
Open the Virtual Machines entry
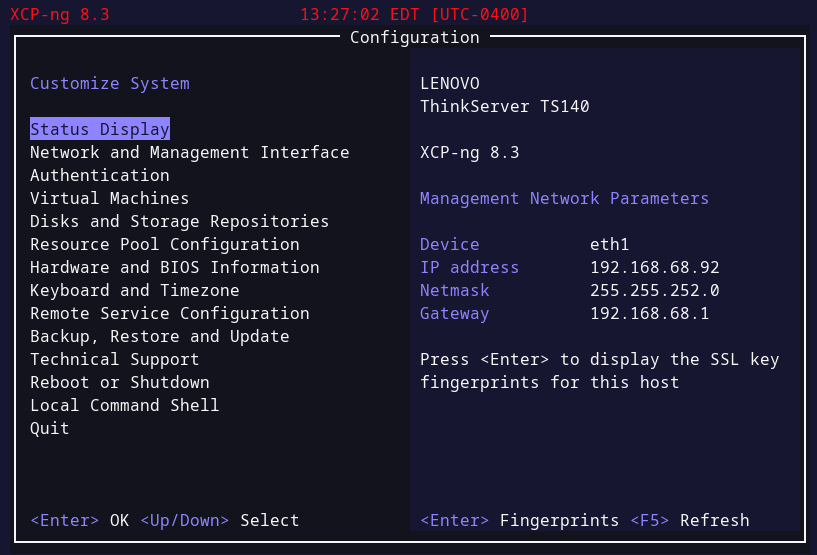pyautogui.click(x=109, y=198)
